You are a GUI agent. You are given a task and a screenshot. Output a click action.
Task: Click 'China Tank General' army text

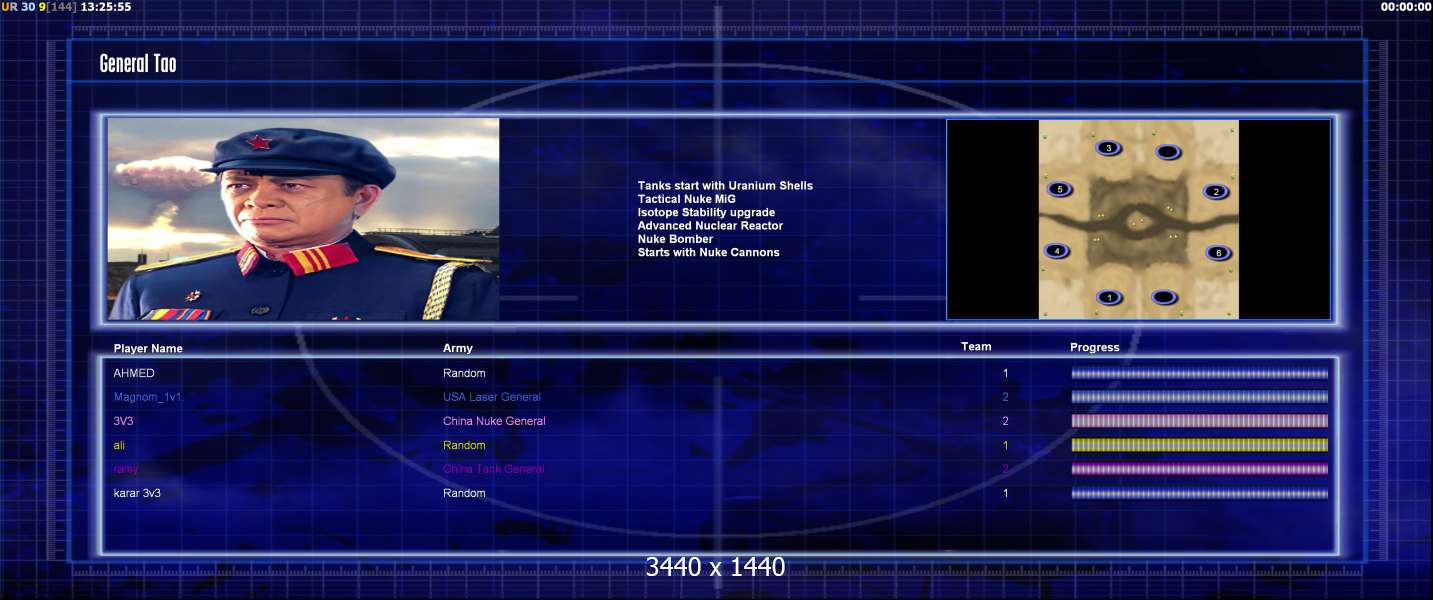[x=494, y=469]
